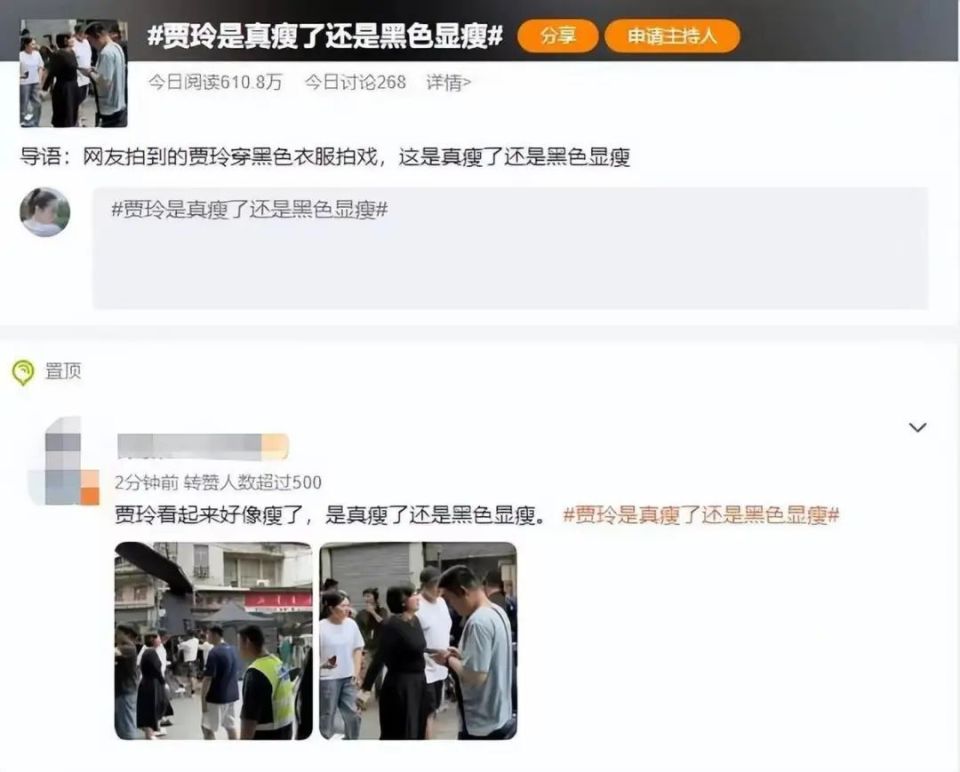Click the blurred poster username
Screen dimensions: 960x772
[x=203, y=446]
